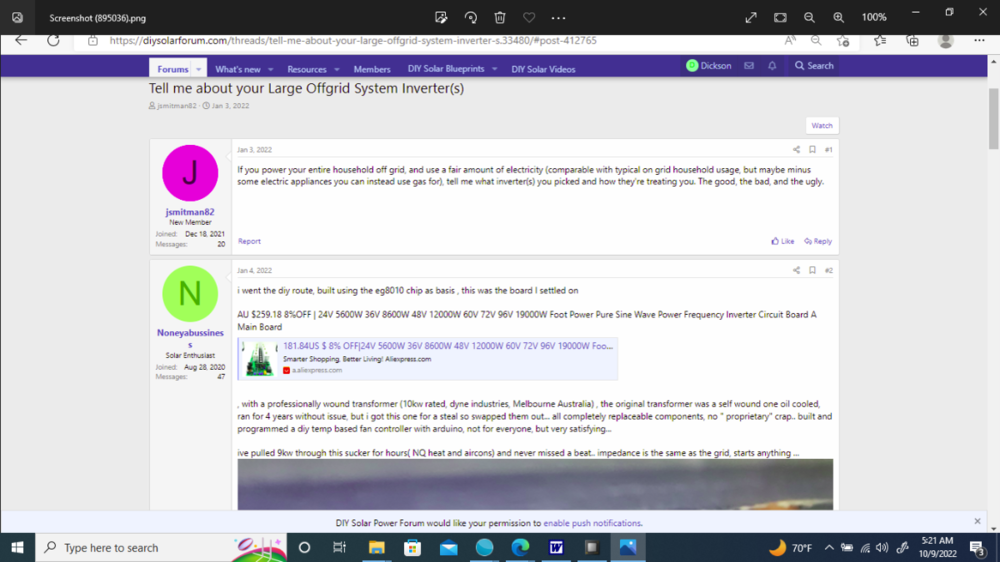1000x562 pixels.
Task: Zoom in the image in Photos
Action: pos(839,18)
